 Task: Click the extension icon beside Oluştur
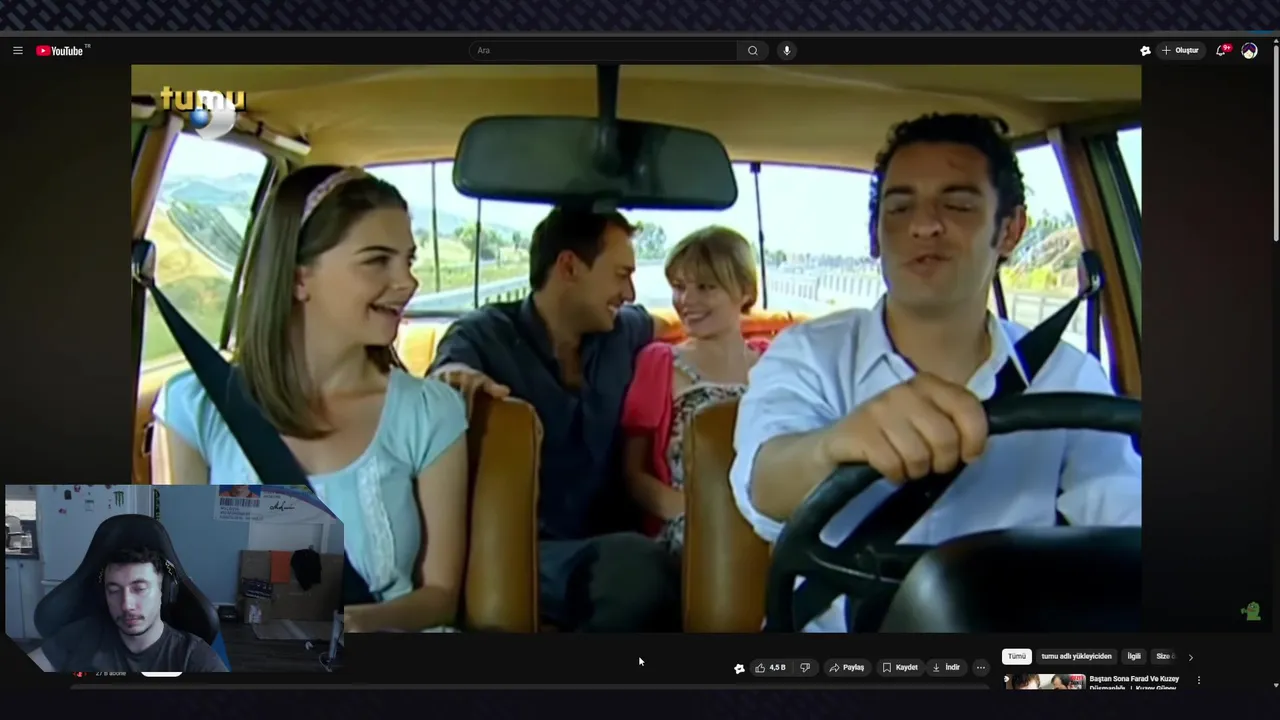tap(1145, 51)
